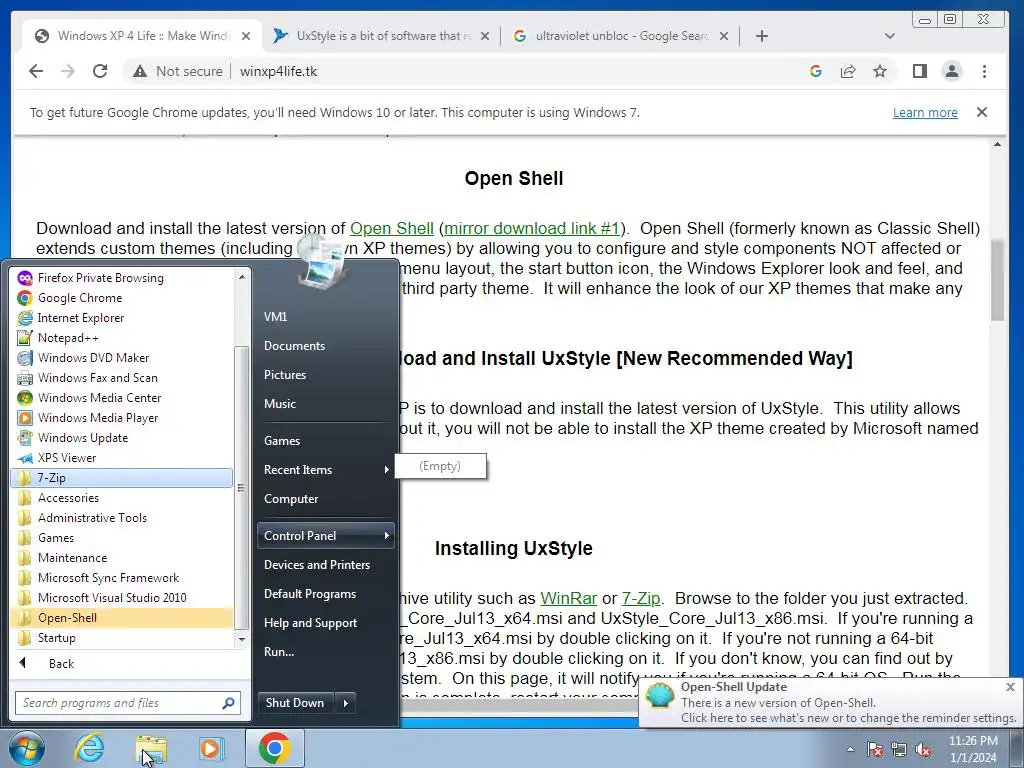Expand the Accessories folder
1024x768 pixels.
[122, 498]
